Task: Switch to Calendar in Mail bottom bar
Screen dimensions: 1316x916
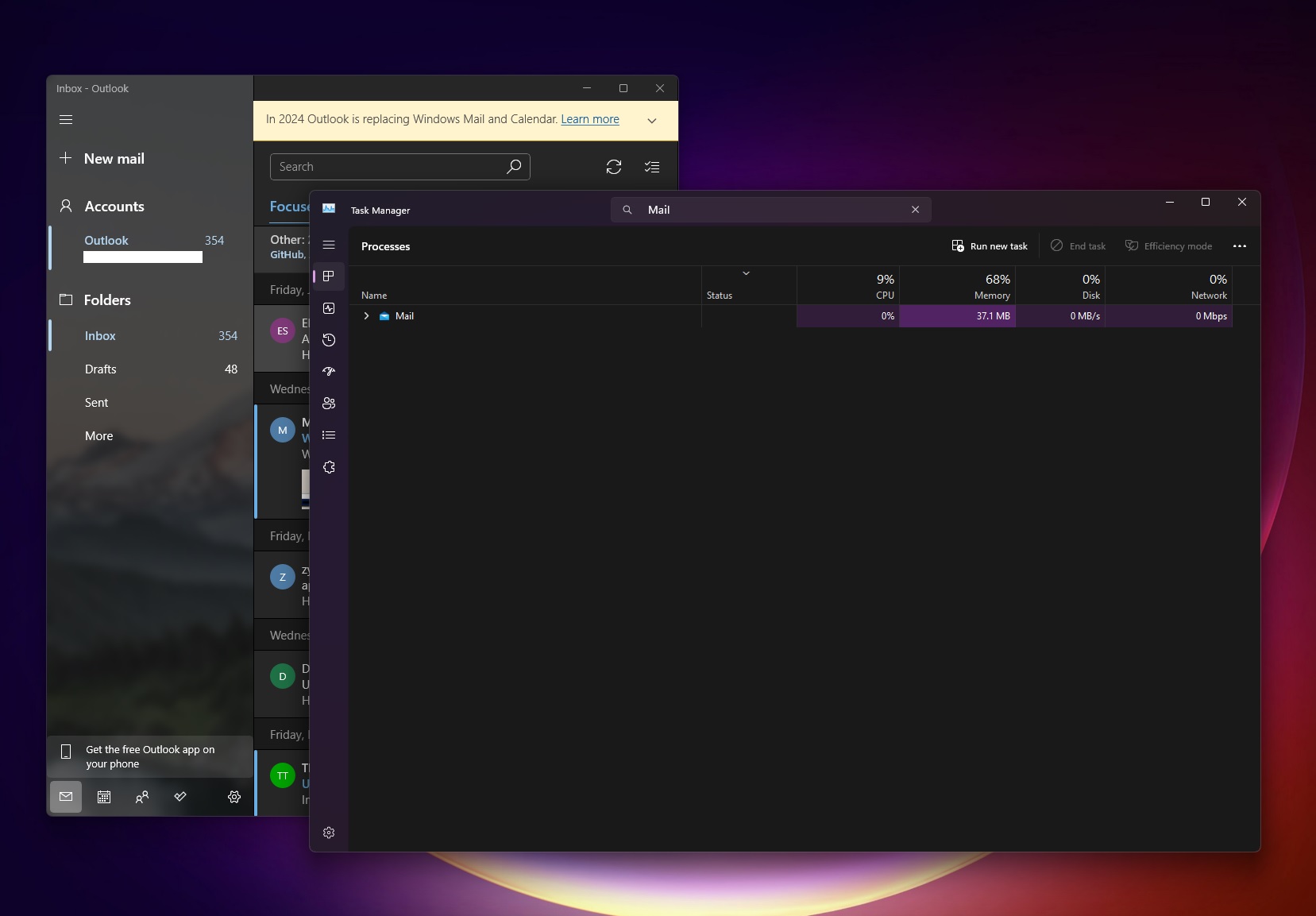Action: (104, 797)
